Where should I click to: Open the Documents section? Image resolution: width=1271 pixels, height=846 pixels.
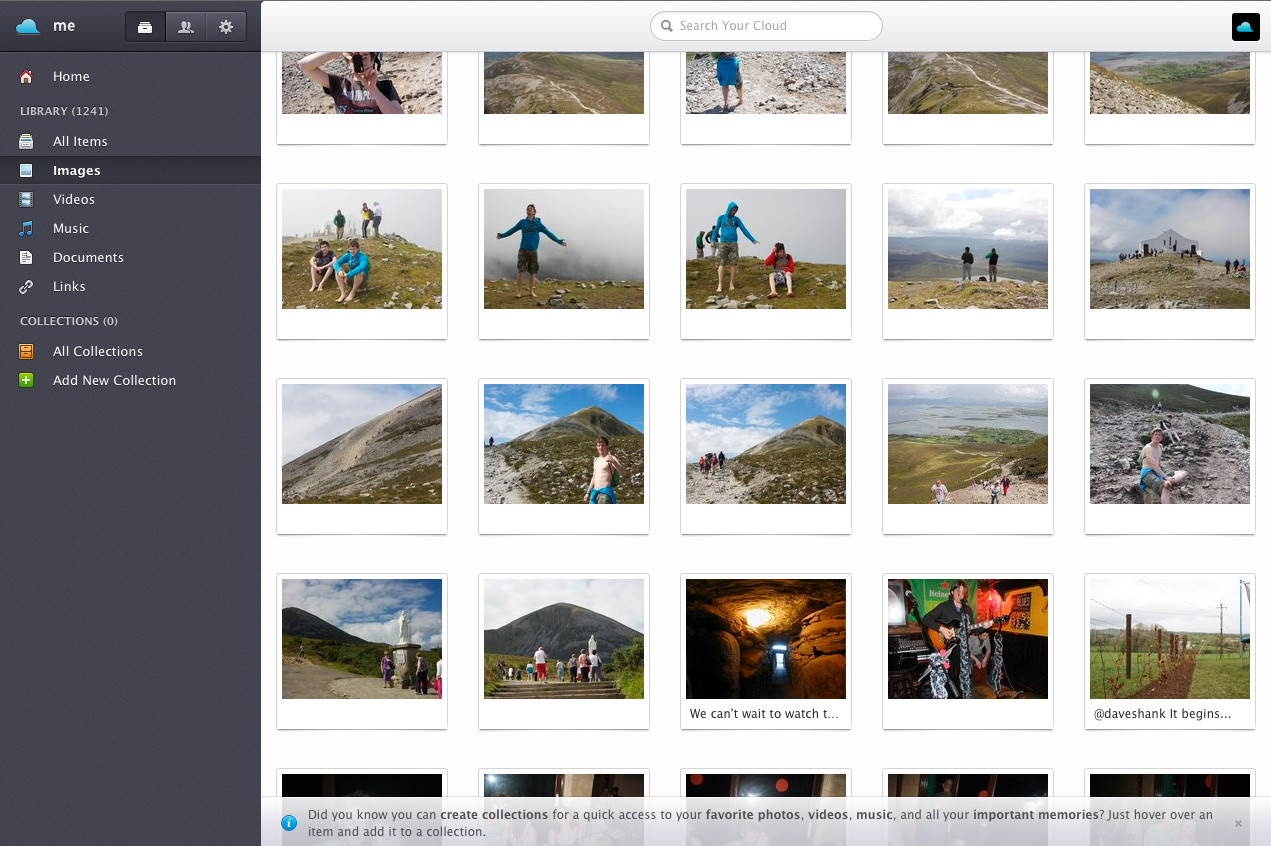(x=88, y=257)
